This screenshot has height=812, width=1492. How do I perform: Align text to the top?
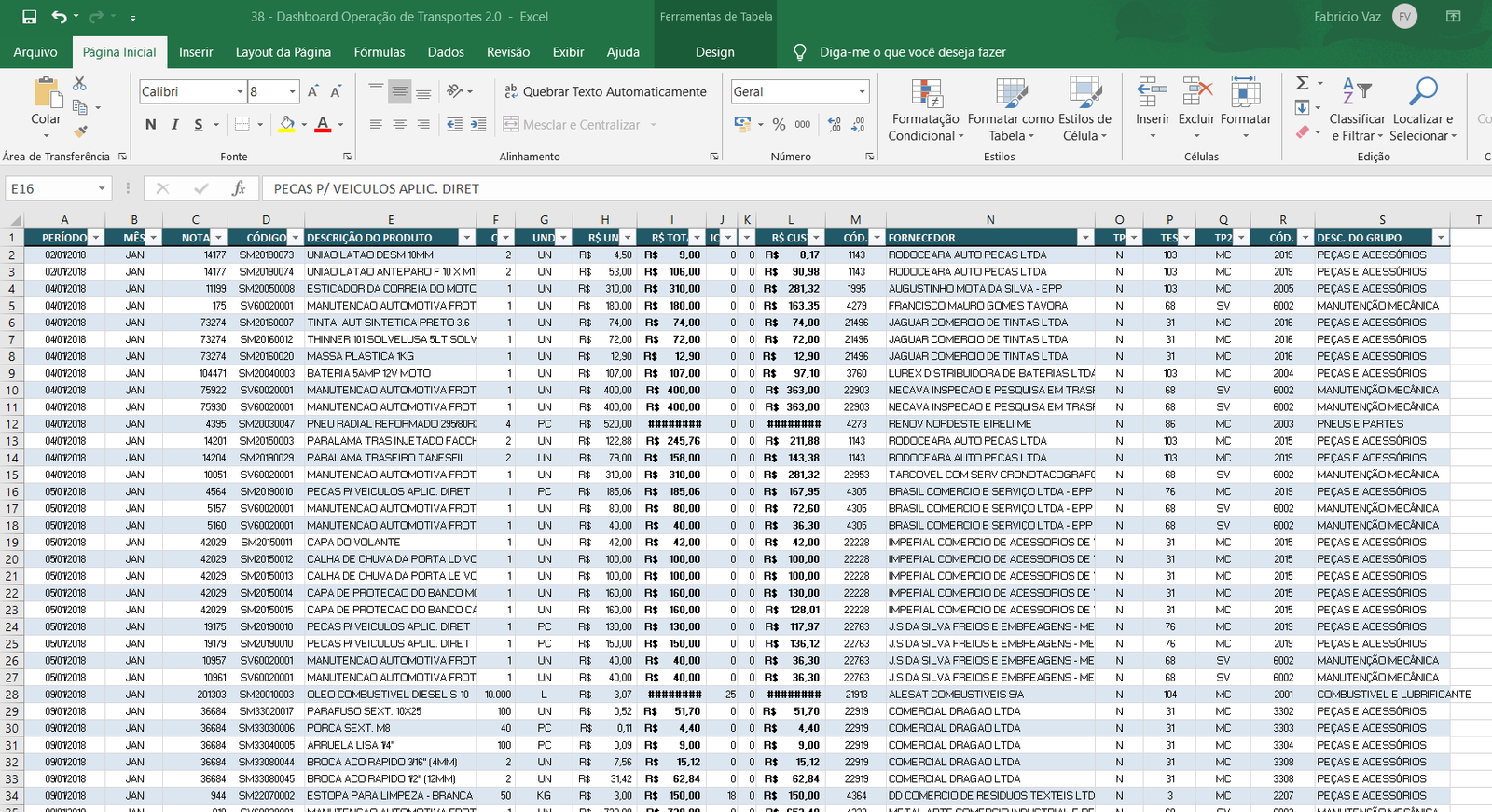coord(376,91)
